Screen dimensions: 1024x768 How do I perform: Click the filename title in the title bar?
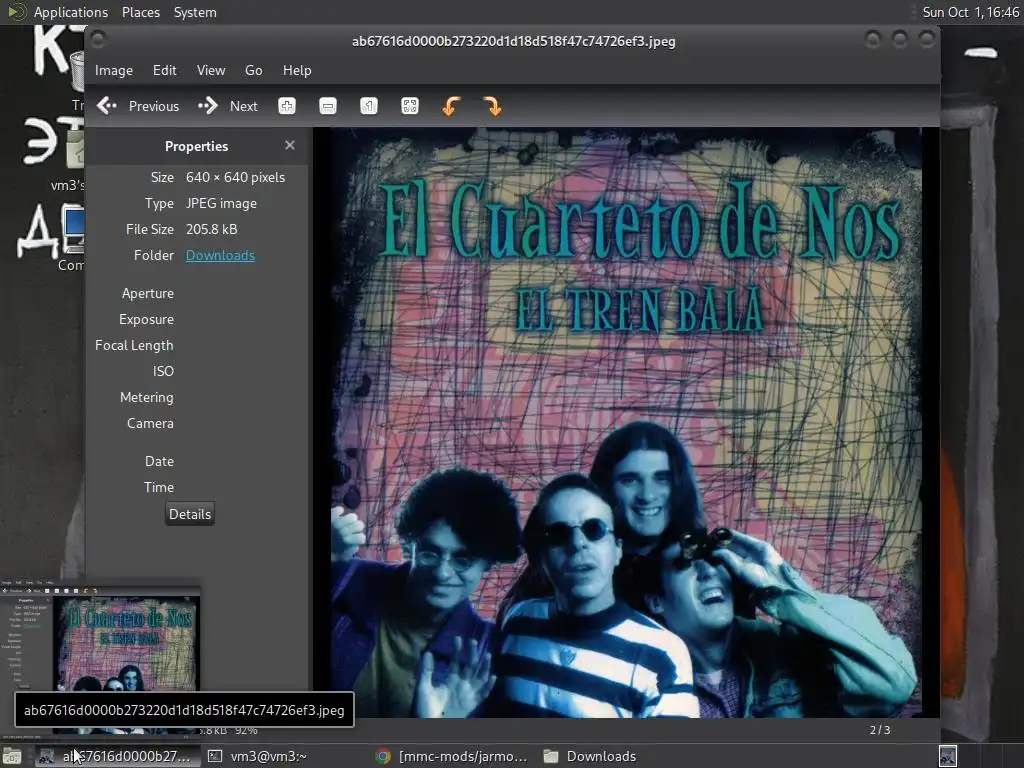[x=513, y=41]
